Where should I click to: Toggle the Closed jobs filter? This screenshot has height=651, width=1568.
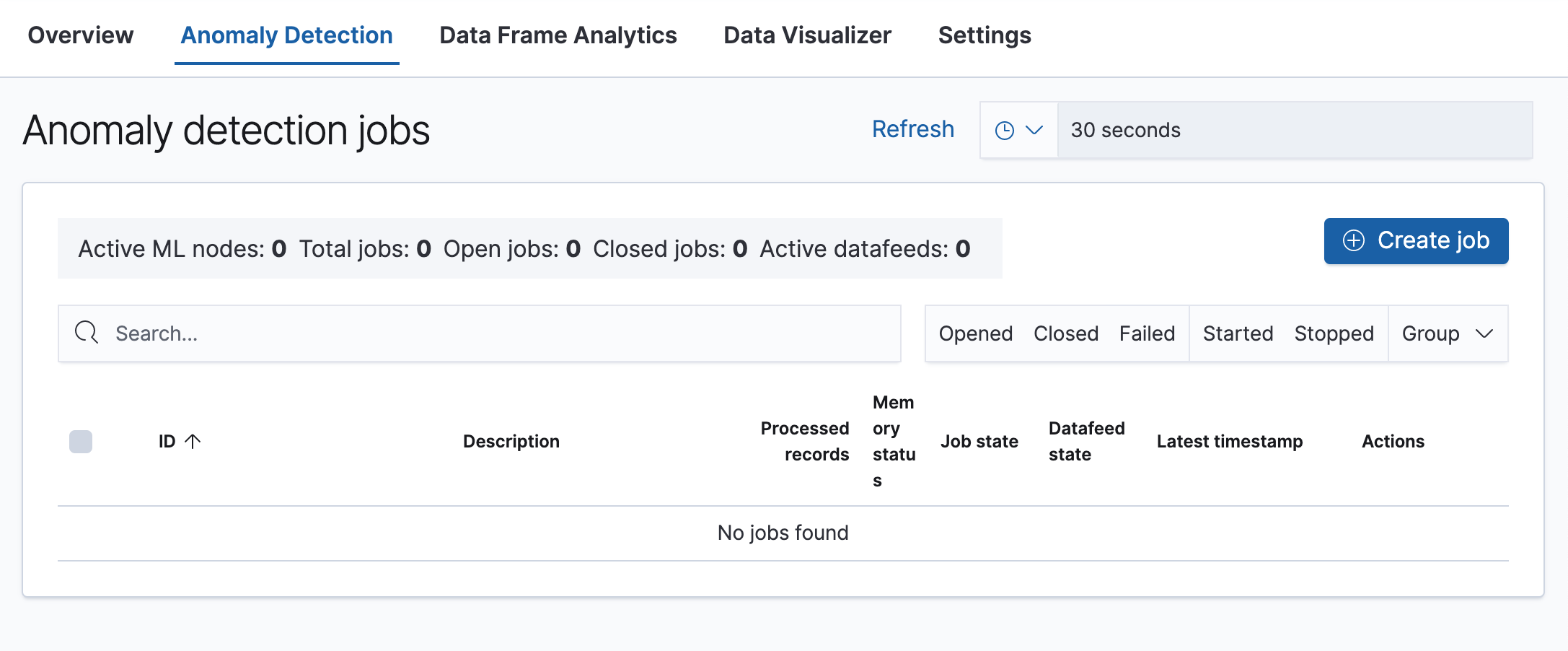(1065, 333)
